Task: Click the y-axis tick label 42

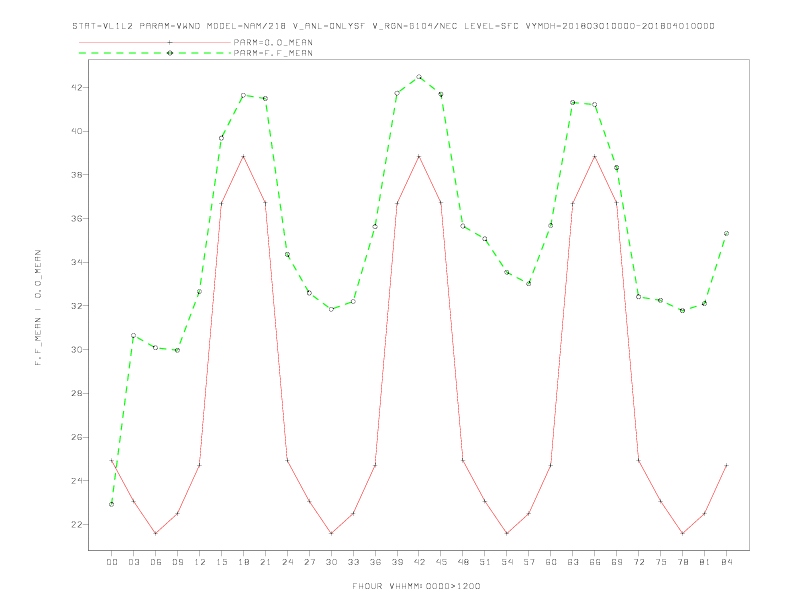Action: click(x=76, y=87)
